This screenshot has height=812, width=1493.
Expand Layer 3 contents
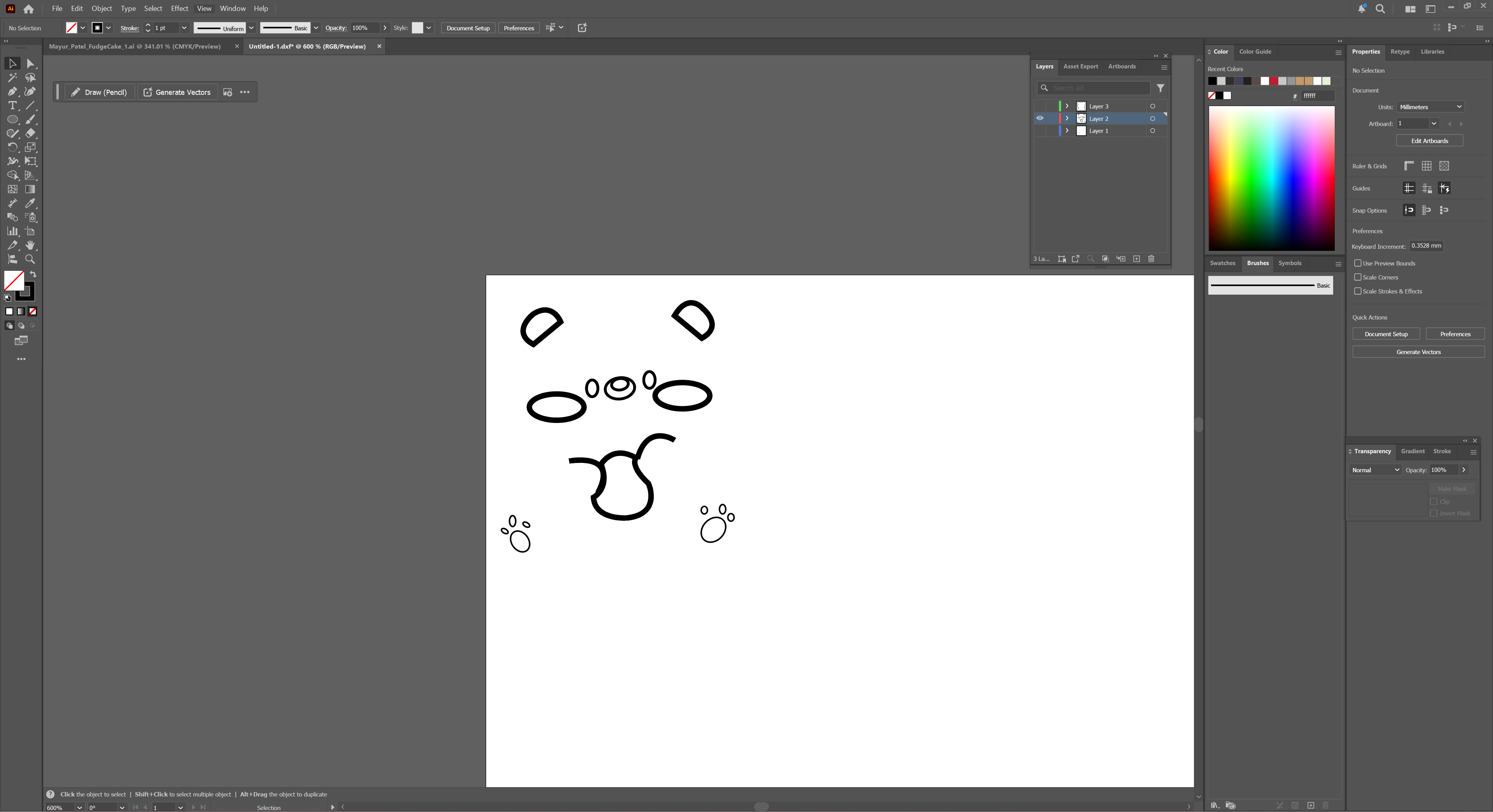[x=1067, y=106]
